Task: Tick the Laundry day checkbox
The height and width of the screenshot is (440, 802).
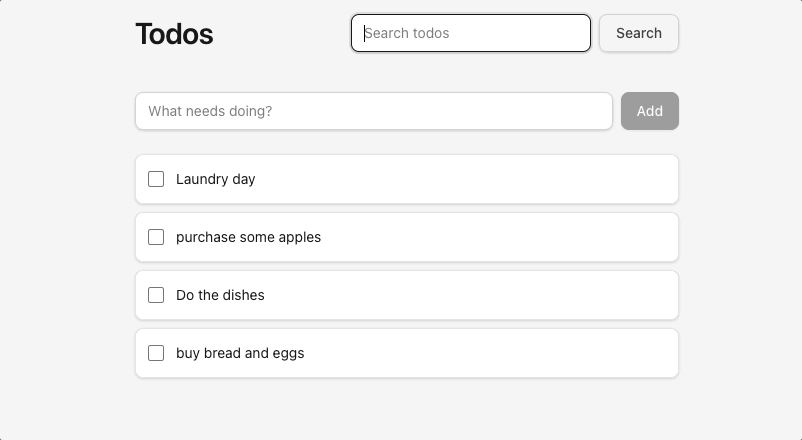Action: point(156,179)
